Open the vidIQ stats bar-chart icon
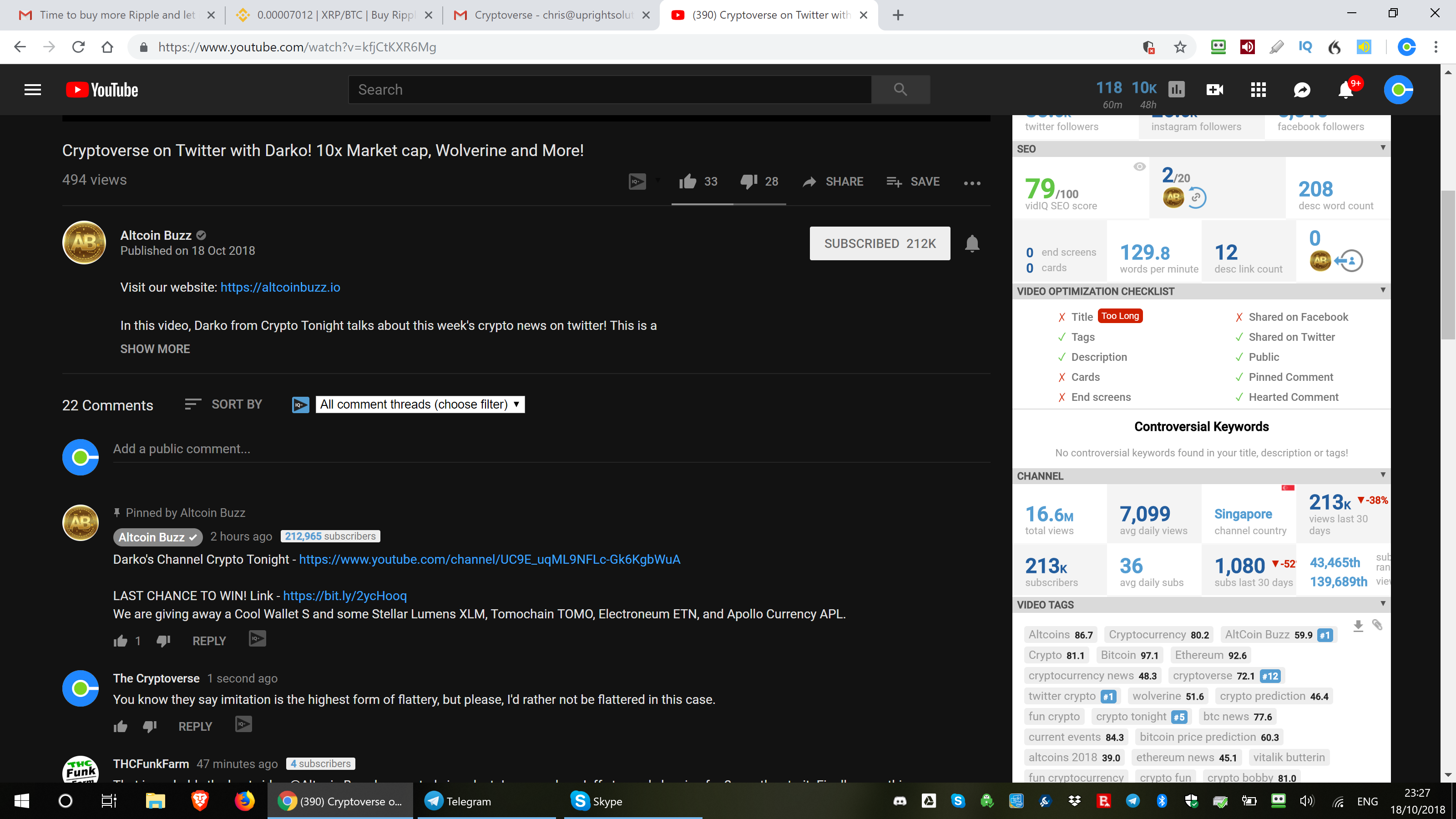 tap(1176, 89)
